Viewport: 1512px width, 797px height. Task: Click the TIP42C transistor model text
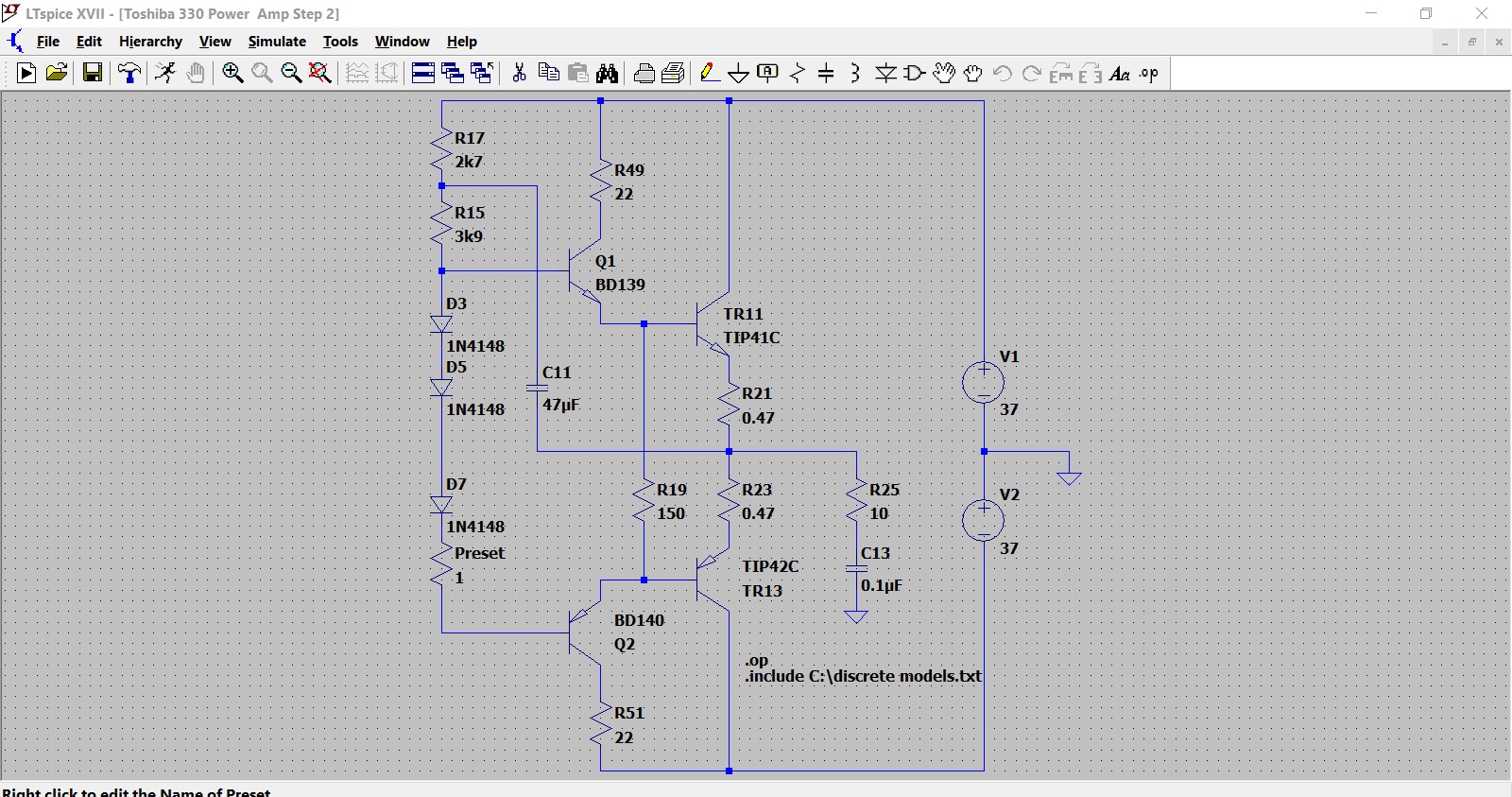point(770,566)
